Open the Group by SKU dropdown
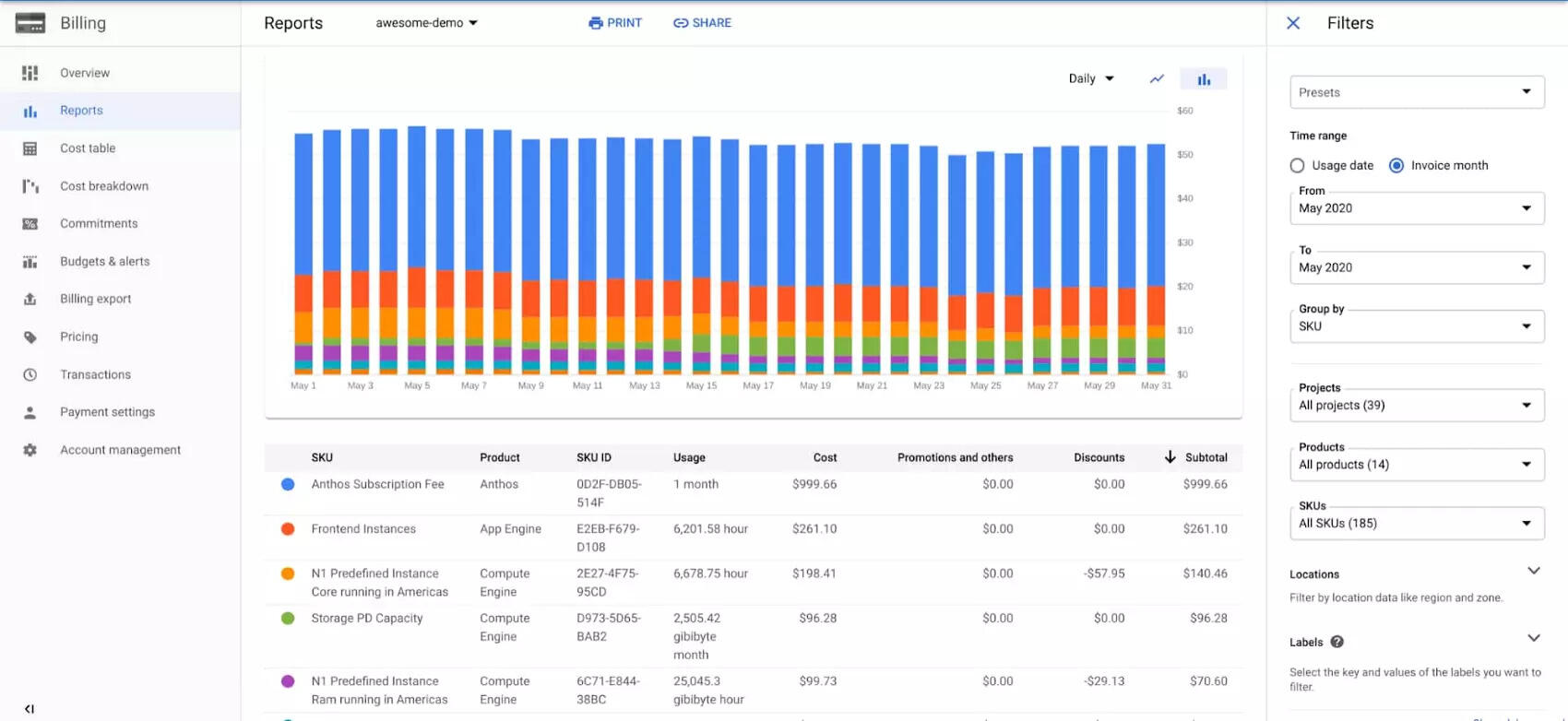Viewport: 1568px width, 721px height. (x=1416, y=326)
